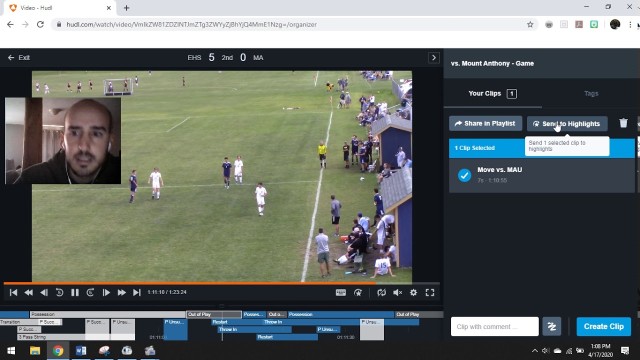The width and height of the screenshot is (640, 360).
Task: Seek on the orange progress bar
Action: (190, 283)
